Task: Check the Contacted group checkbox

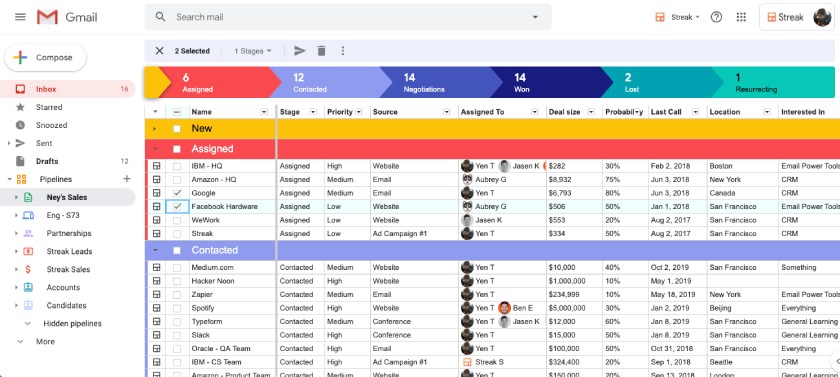Action: pos(177,250)
